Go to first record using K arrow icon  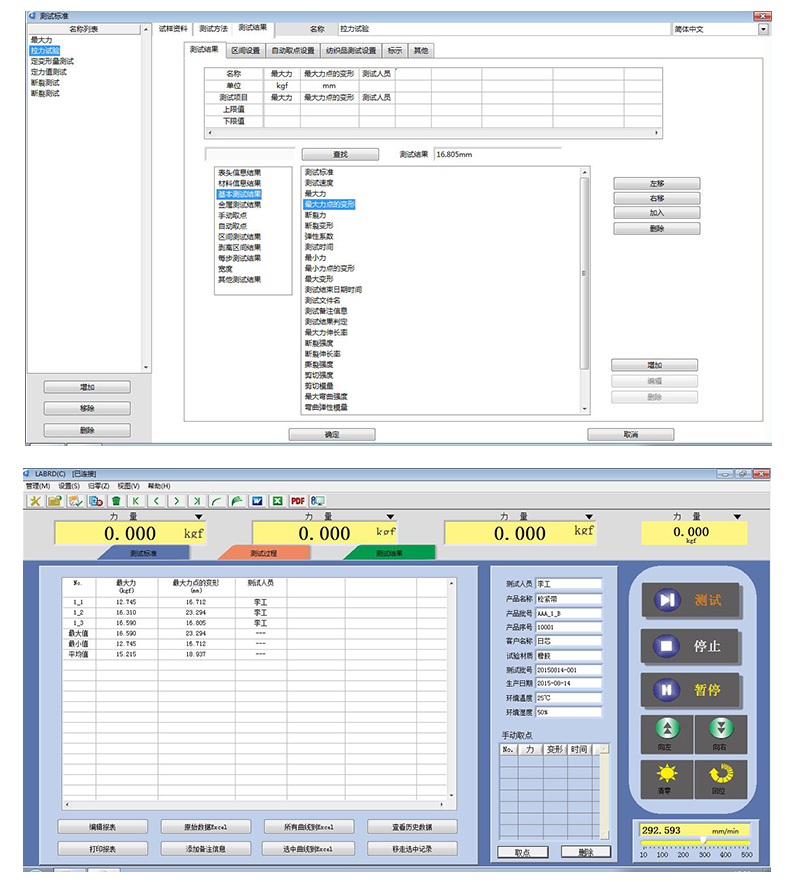(136, 500)
